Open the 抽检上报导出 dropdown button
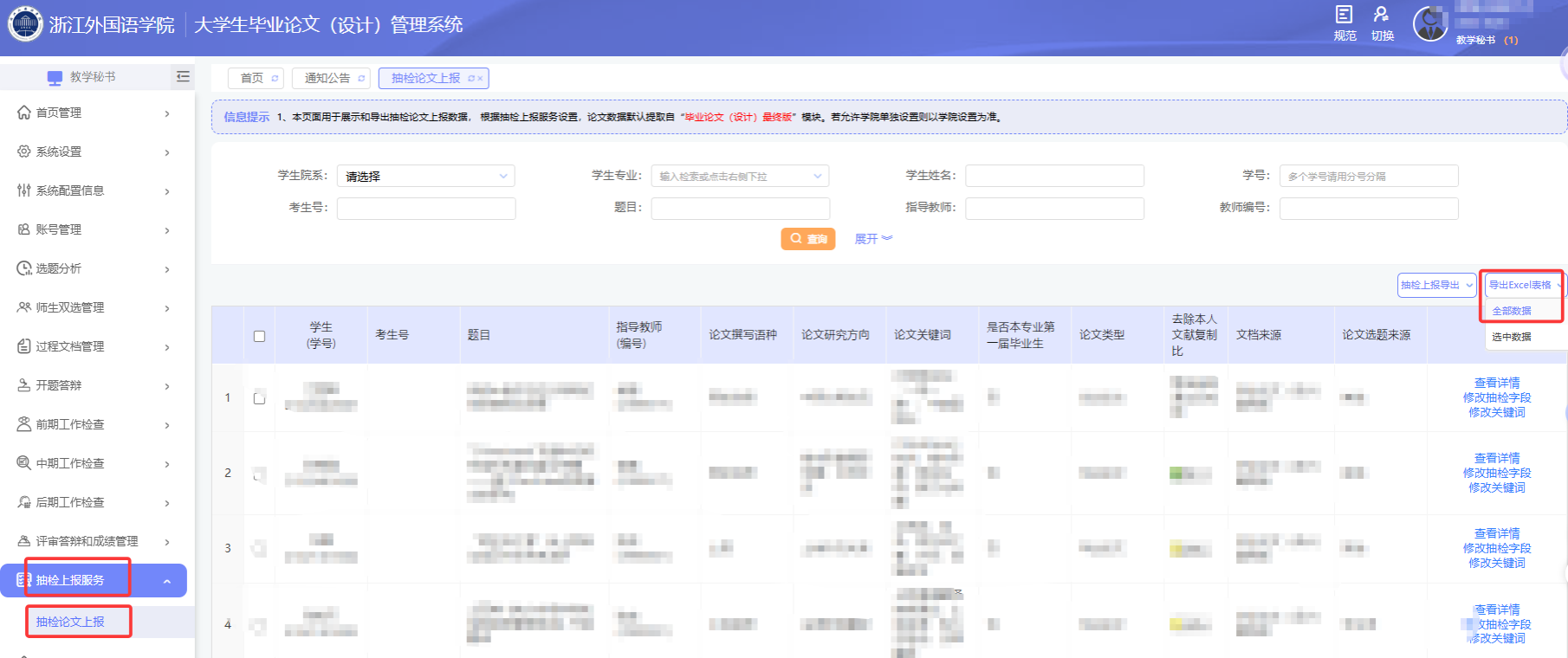The width and height of the screenshot is (1568, 658). [1436, 285]
